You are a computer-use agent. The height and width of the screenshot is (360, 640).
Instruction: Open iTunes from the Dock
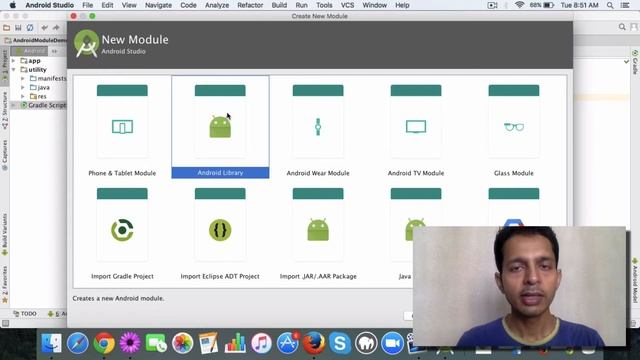tap(261, 343)
